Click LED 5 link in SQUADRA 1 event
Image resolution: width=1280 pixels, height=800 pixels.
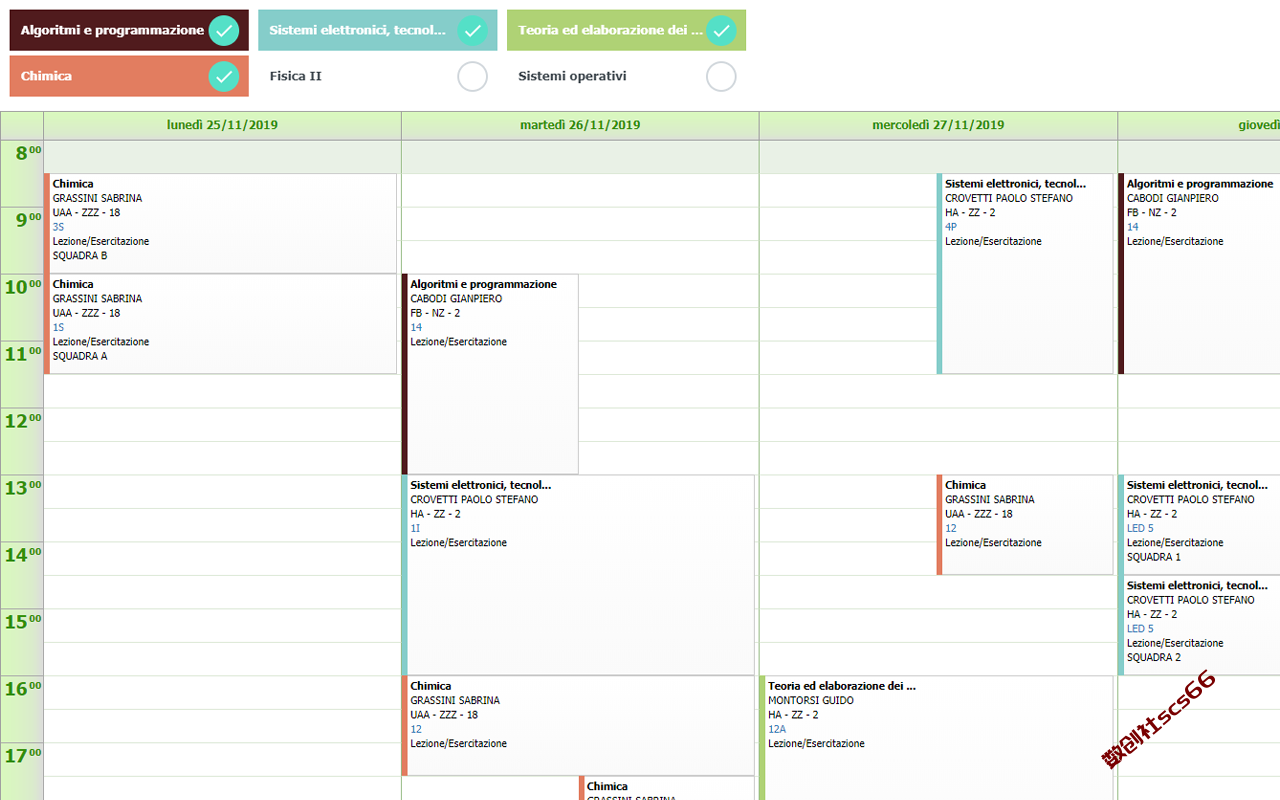(x=1140, y=528)
